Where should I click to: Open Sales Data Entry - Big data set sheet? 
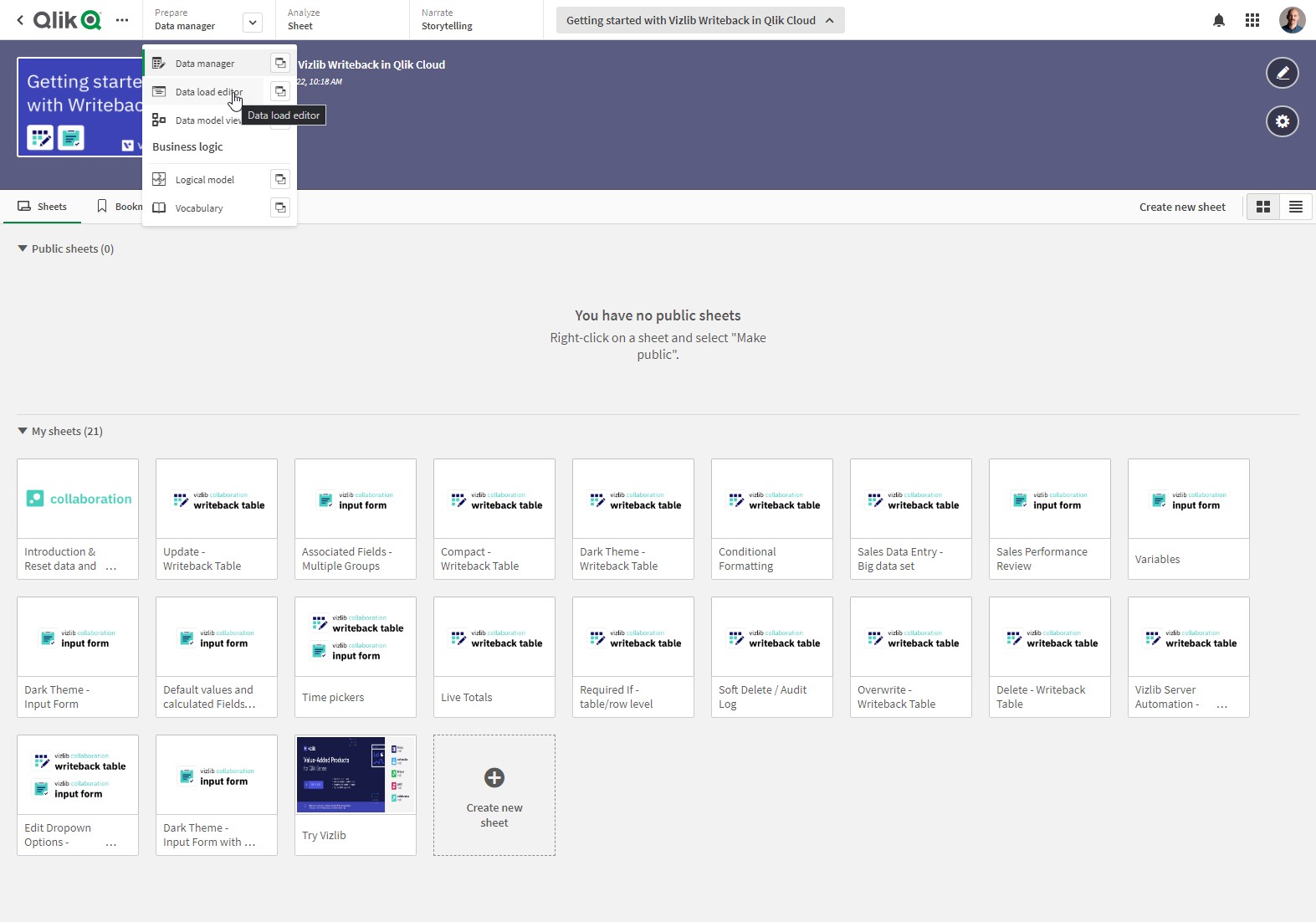[x=911, y=519]
